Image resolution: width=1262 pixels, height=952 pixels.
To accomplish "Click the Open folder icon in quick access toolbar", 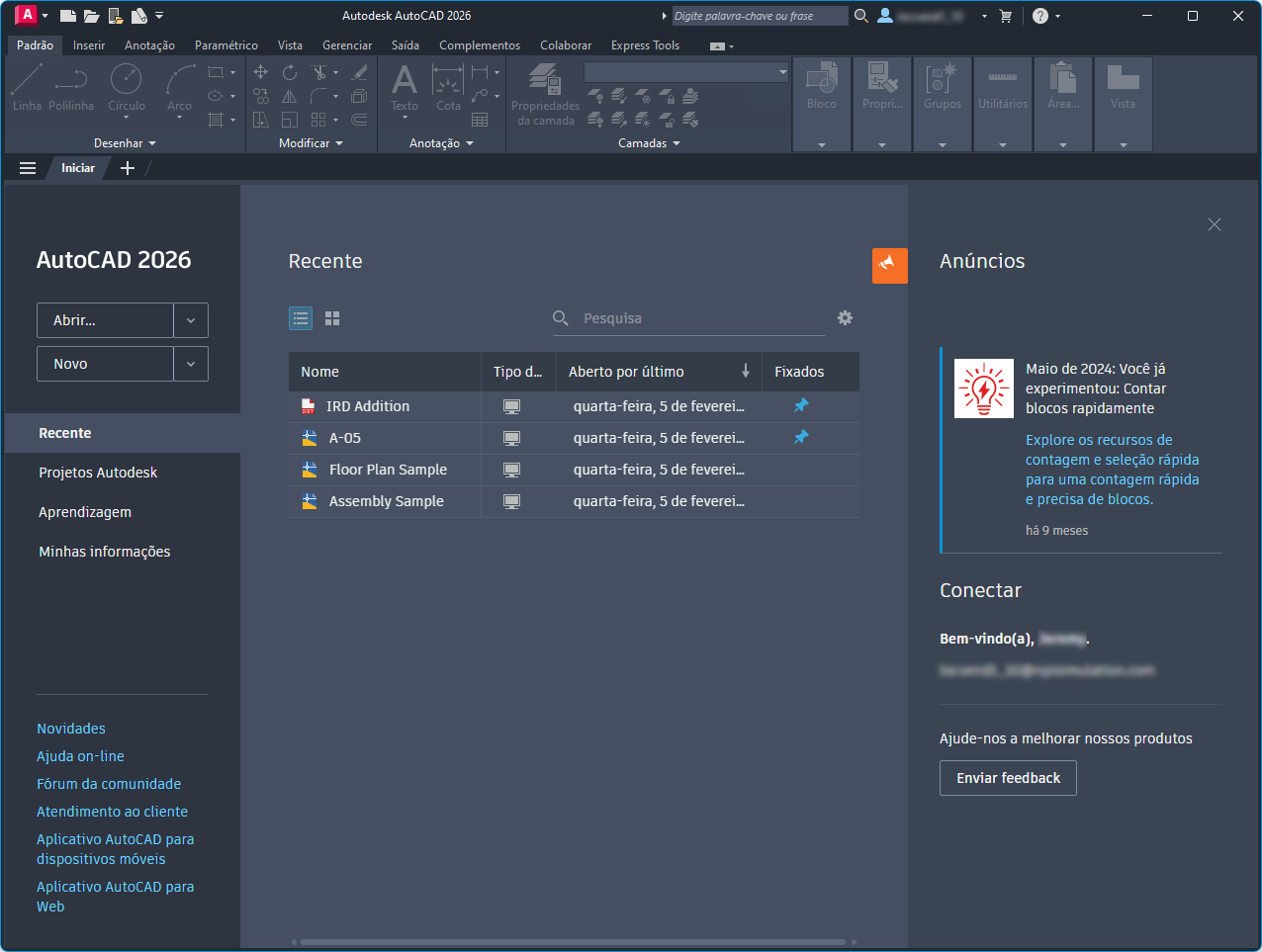I will [91, 16].
